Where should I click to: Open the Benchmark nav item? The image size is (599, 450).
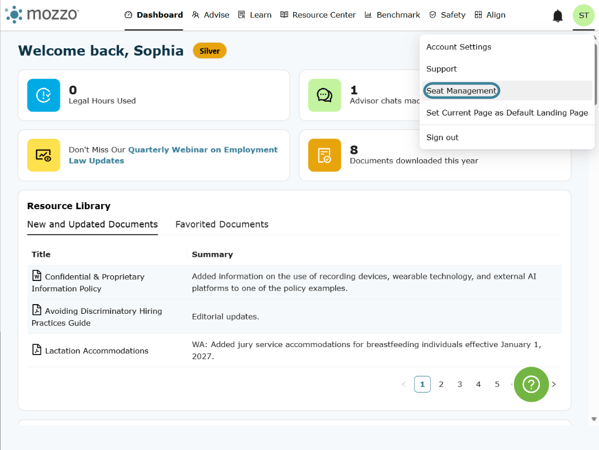[392, 15]
